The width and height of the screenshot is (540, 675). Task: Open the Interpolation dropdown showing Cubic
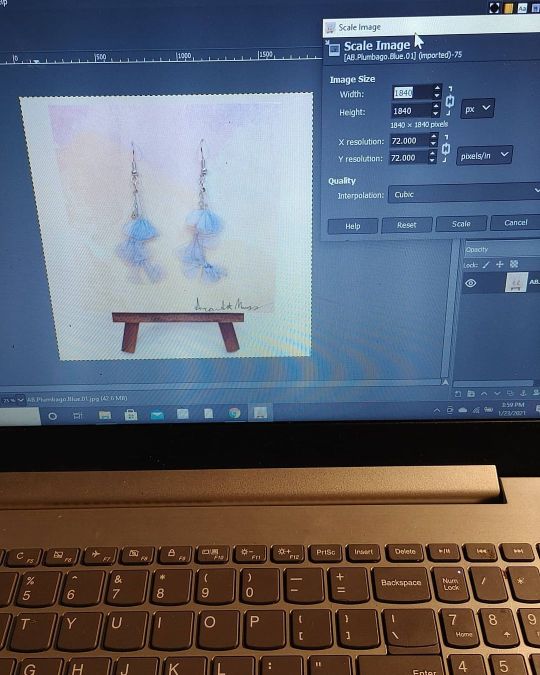pos(464,194)
